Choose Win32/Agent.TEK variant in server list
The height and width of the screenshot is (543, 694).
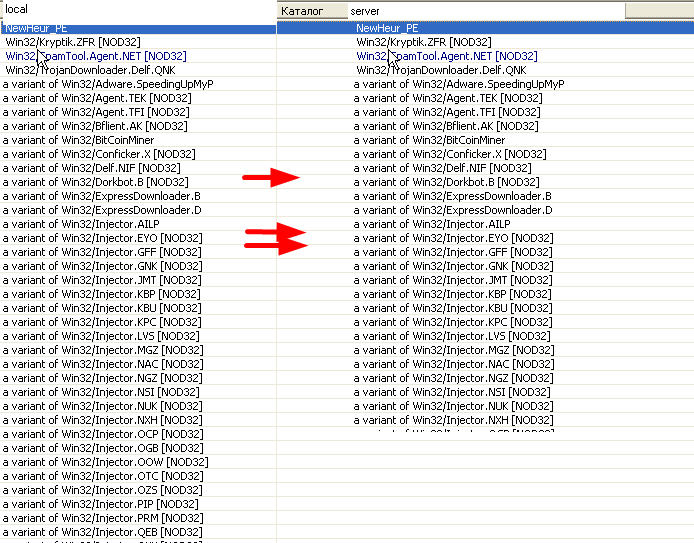coord(448,98)
